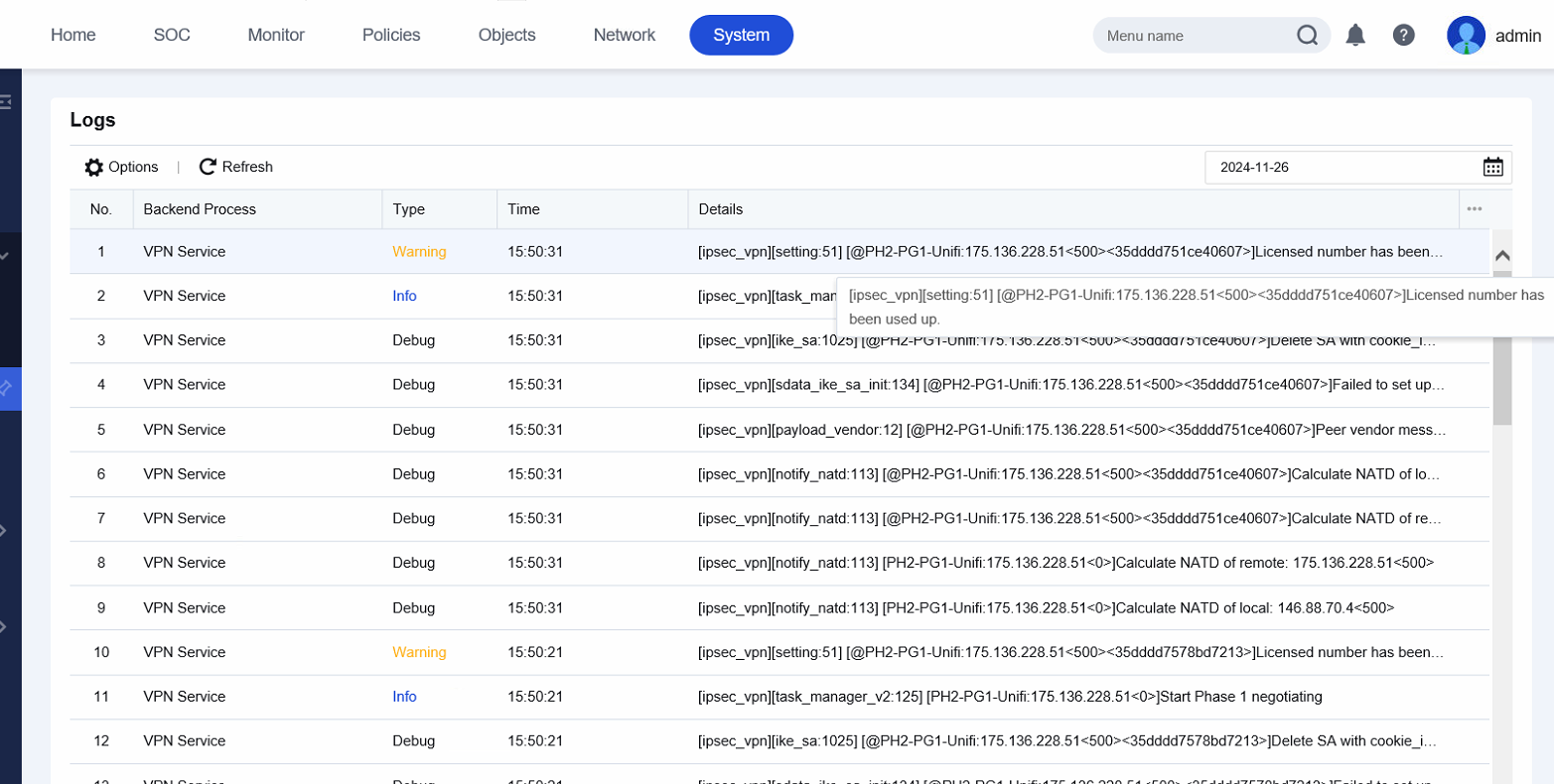Click the notification bell icon

click(x=1354, y=36)
